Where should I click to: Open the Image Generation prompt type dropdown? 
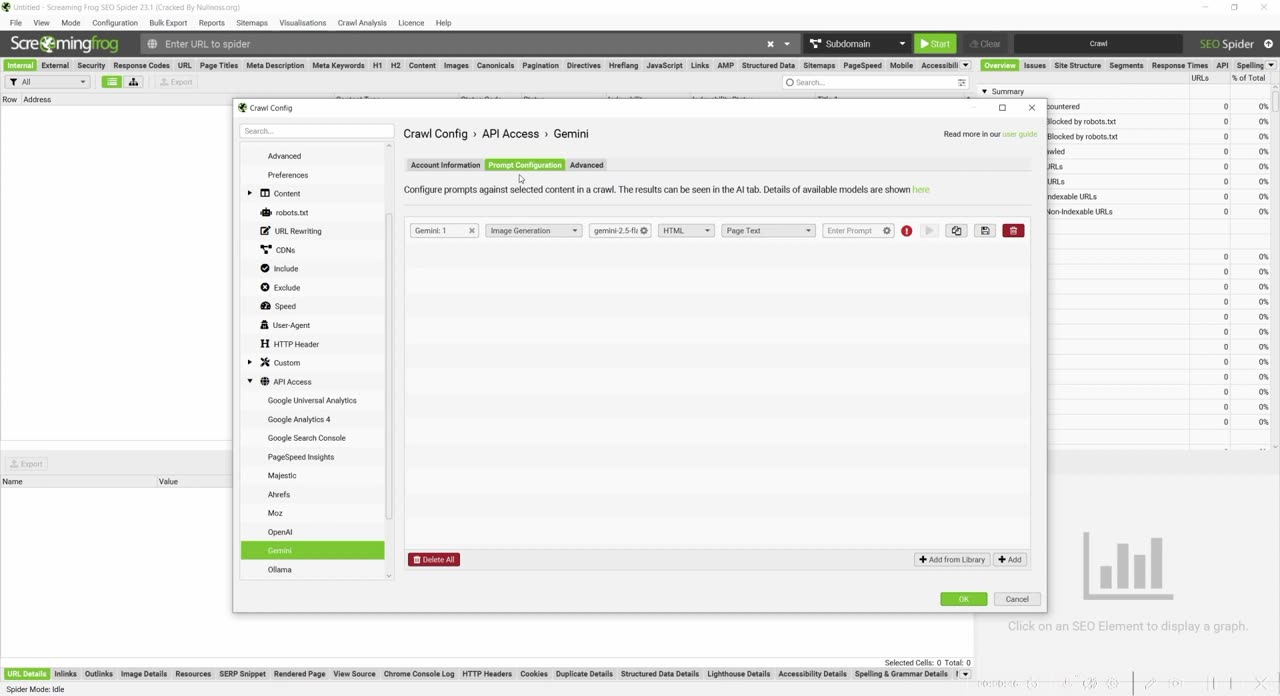[x=533, y=231]
